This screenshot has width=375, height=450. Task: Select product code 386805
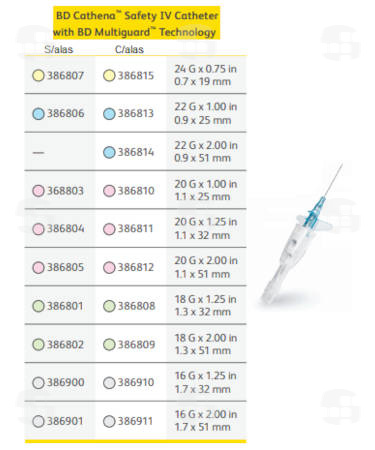(65, 267)
